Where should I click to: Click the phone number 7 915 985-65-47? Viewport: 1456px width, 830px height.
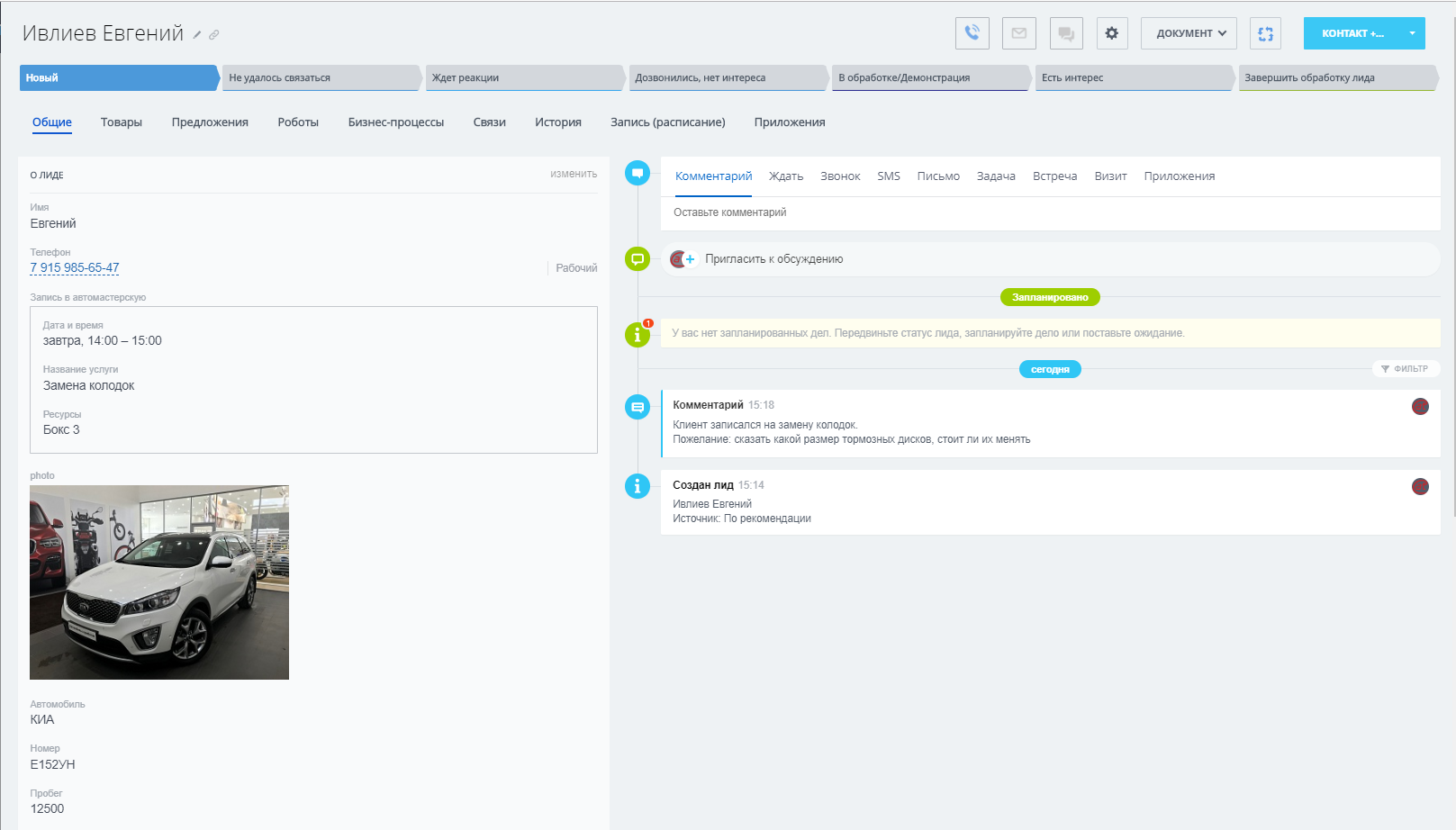75,268
